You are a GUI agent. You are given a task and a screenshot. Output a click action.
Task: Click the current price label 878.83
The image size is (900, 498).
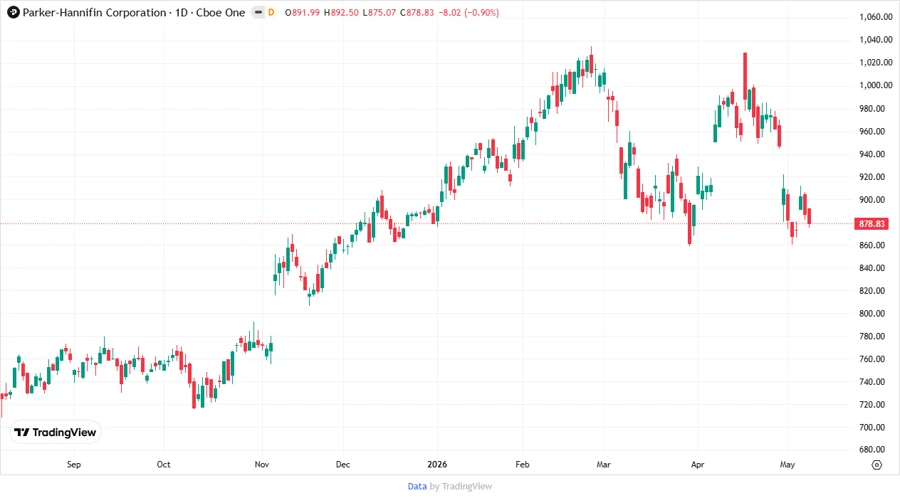tap(871, 224)
